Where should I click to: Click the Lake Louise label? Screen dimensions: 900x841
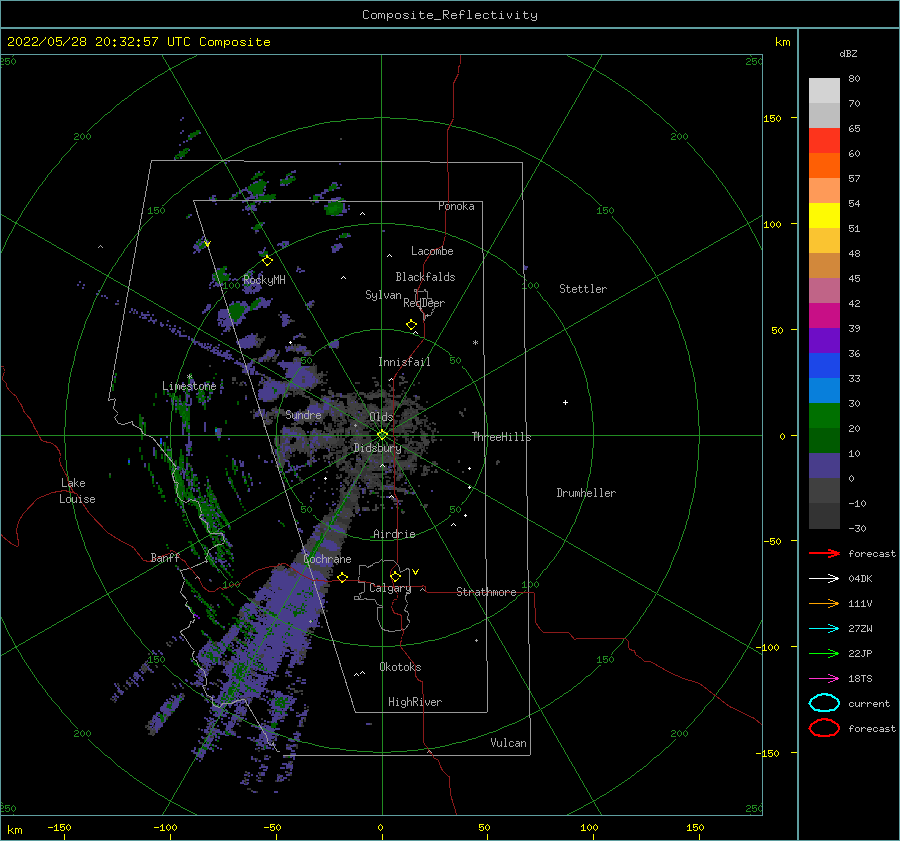[77, 491]
